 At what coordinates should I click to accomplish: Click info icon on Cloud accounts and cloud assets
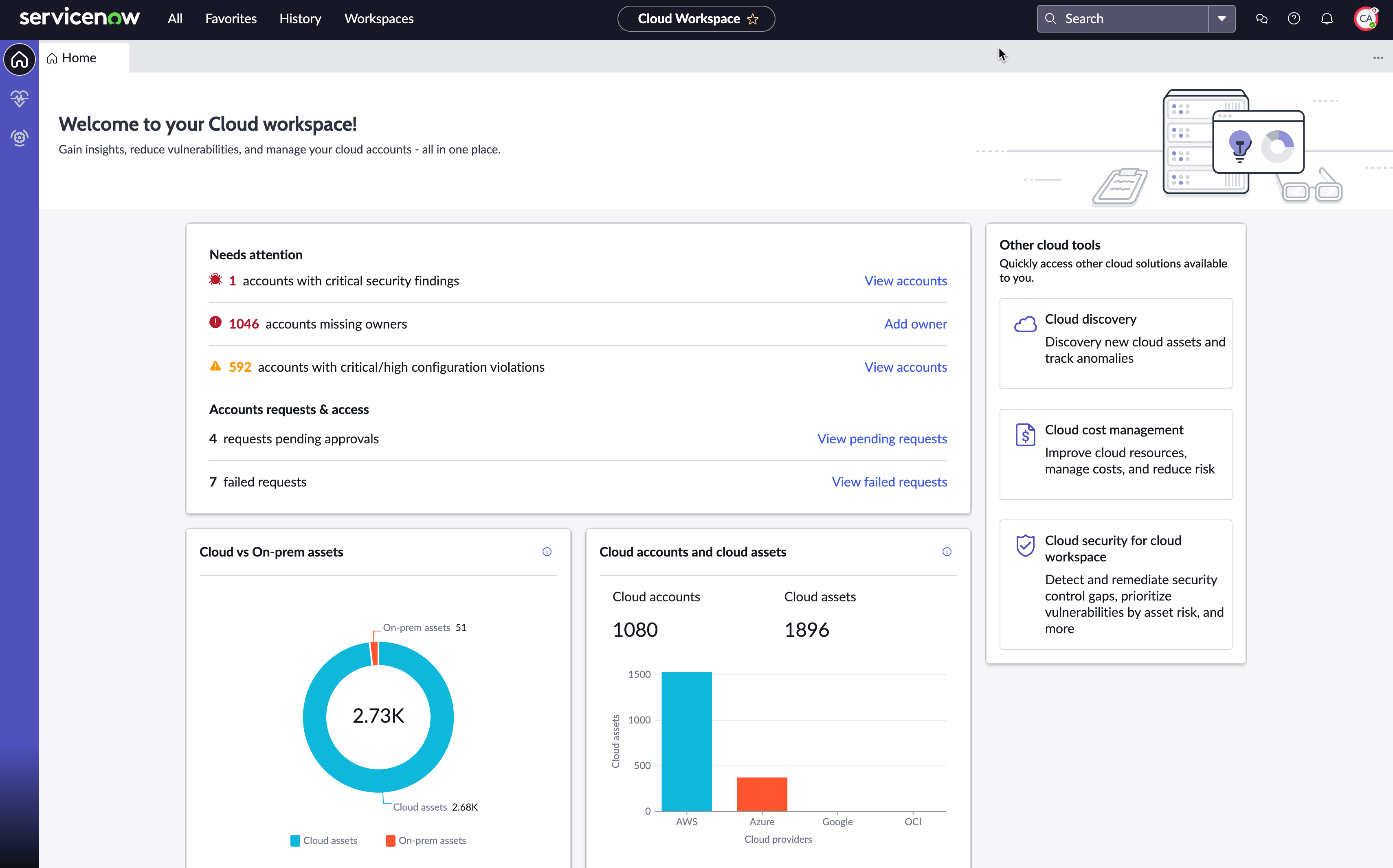pos(947,552)
